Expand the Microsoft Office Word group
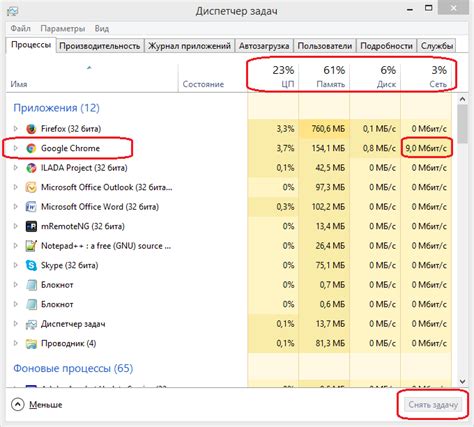The image size is (474, 427). (15, 206)
